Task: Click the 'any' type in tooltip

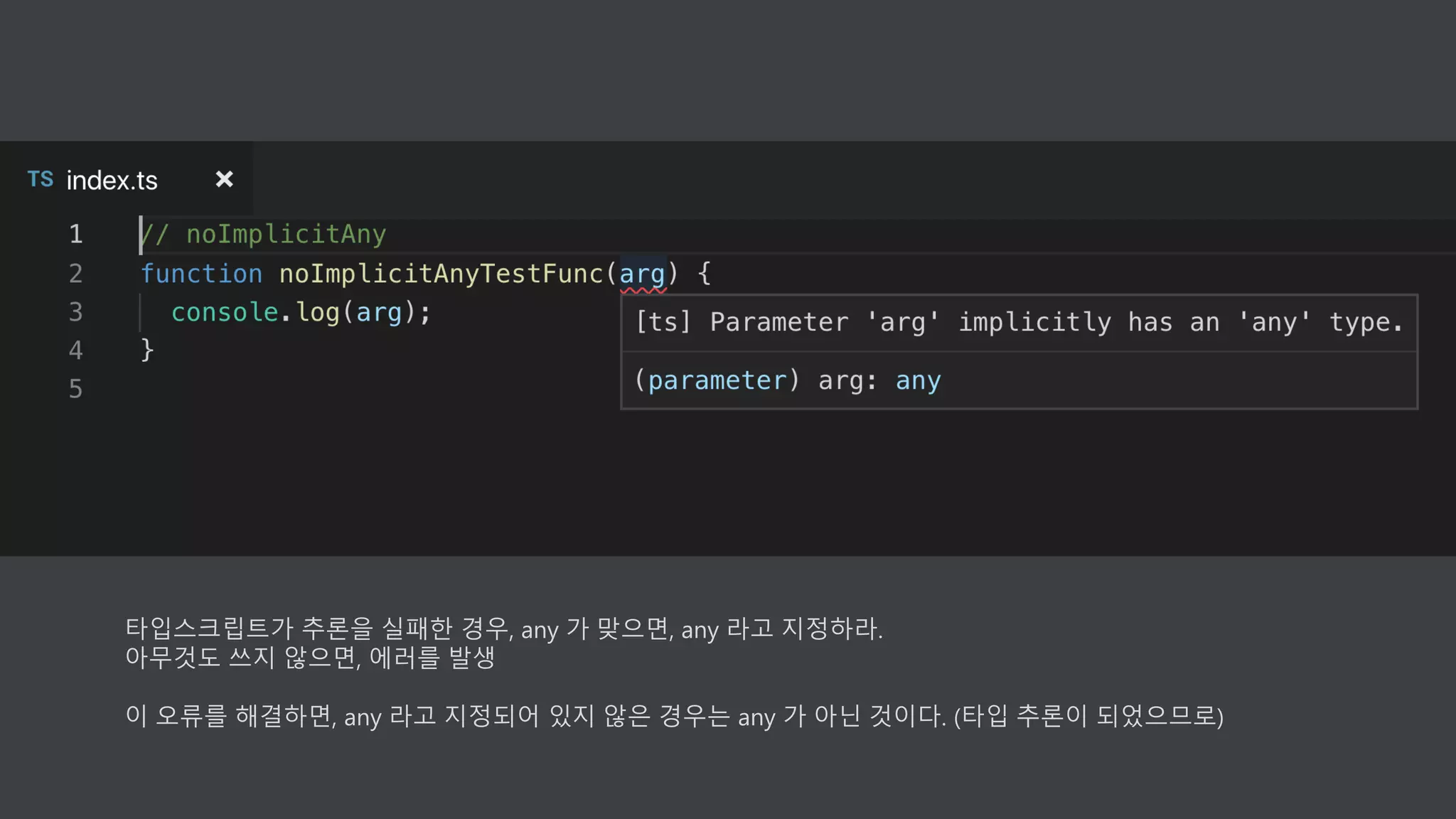Action: pos(919,382)
